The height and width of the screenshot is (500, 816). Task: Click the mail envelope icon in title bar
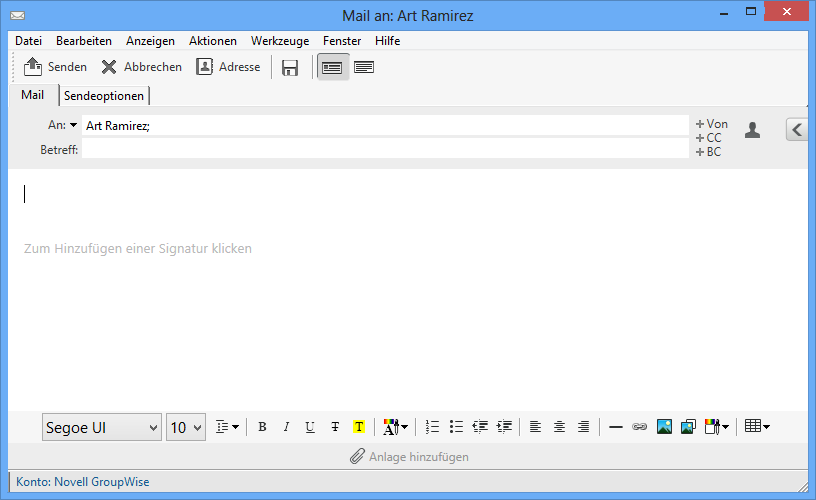[18, 16]
